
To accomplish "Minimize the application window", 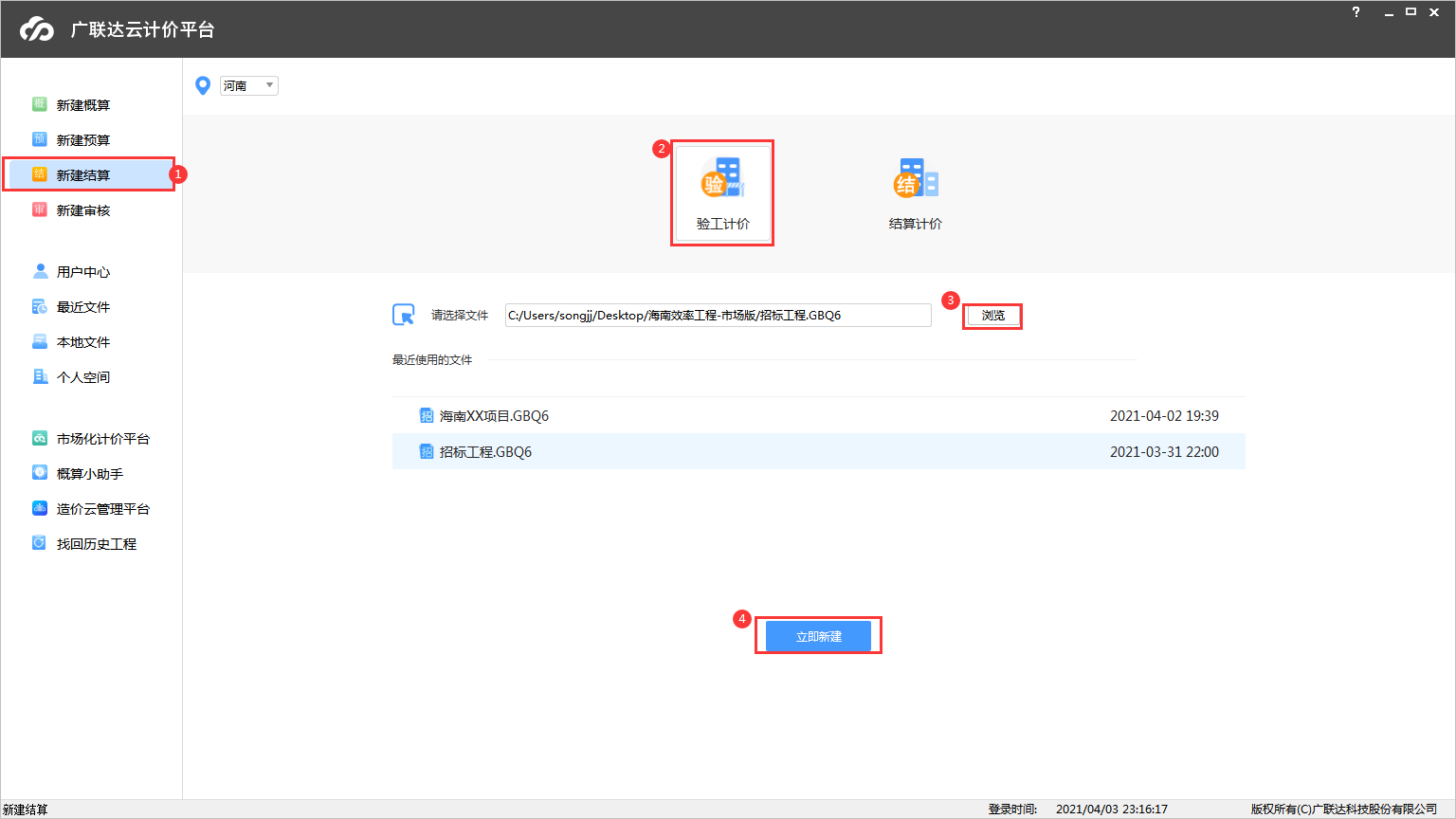I will pos(1389,12).
